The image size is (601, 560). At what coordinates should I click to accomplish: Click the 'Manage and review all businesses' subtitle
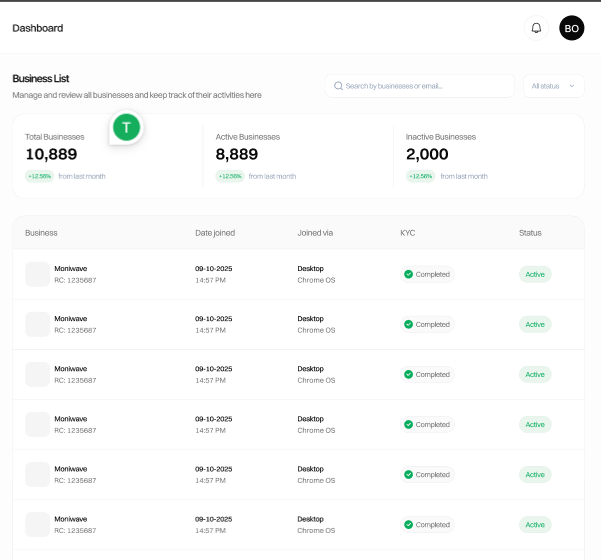tap(137, 95)
